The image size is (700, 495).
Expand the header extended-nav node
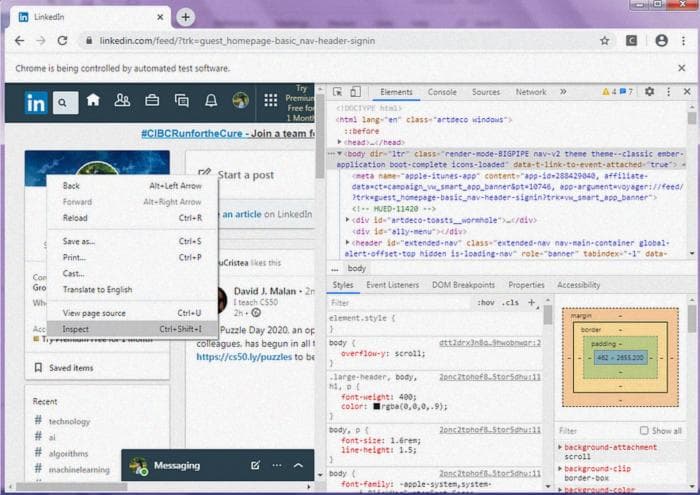click(347, 242)
